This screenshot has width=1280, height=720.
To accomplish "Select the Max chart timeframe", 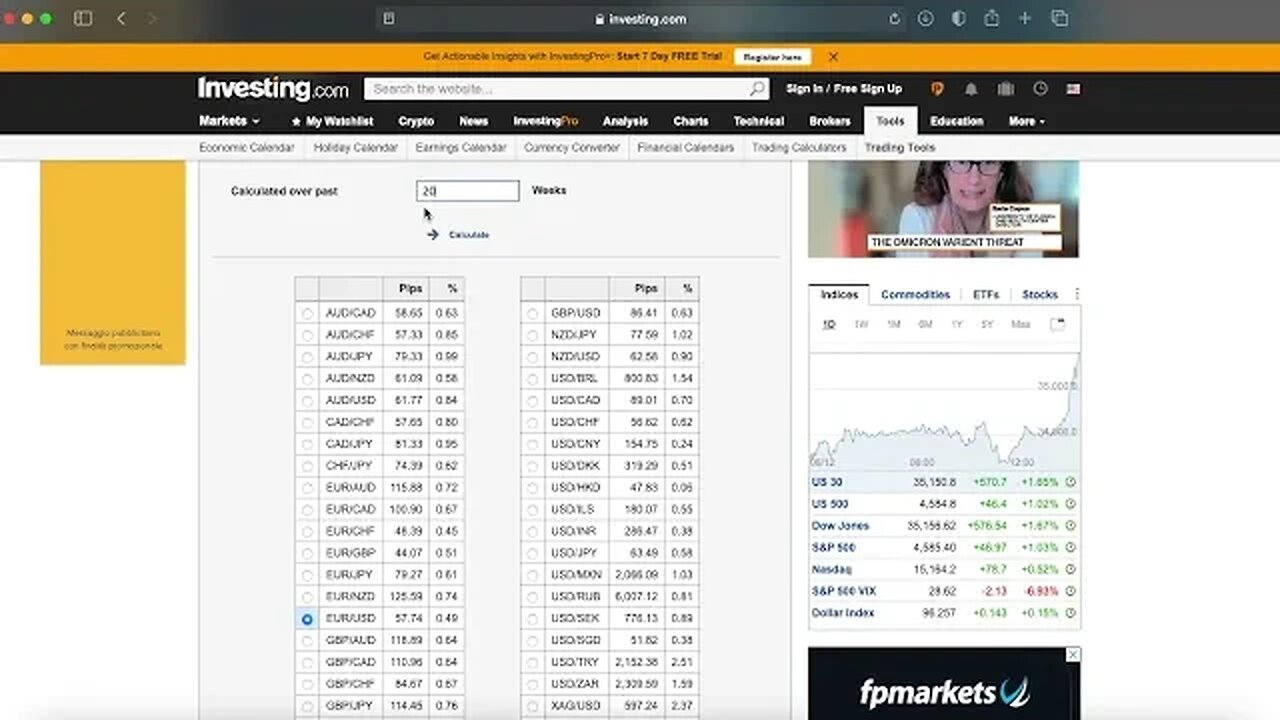I will tap(1020, 324).
